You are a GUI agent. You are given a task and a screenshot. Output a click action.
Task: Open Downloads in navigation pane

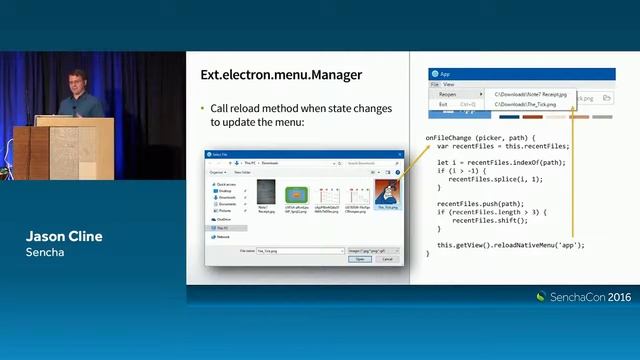point(224,198)
